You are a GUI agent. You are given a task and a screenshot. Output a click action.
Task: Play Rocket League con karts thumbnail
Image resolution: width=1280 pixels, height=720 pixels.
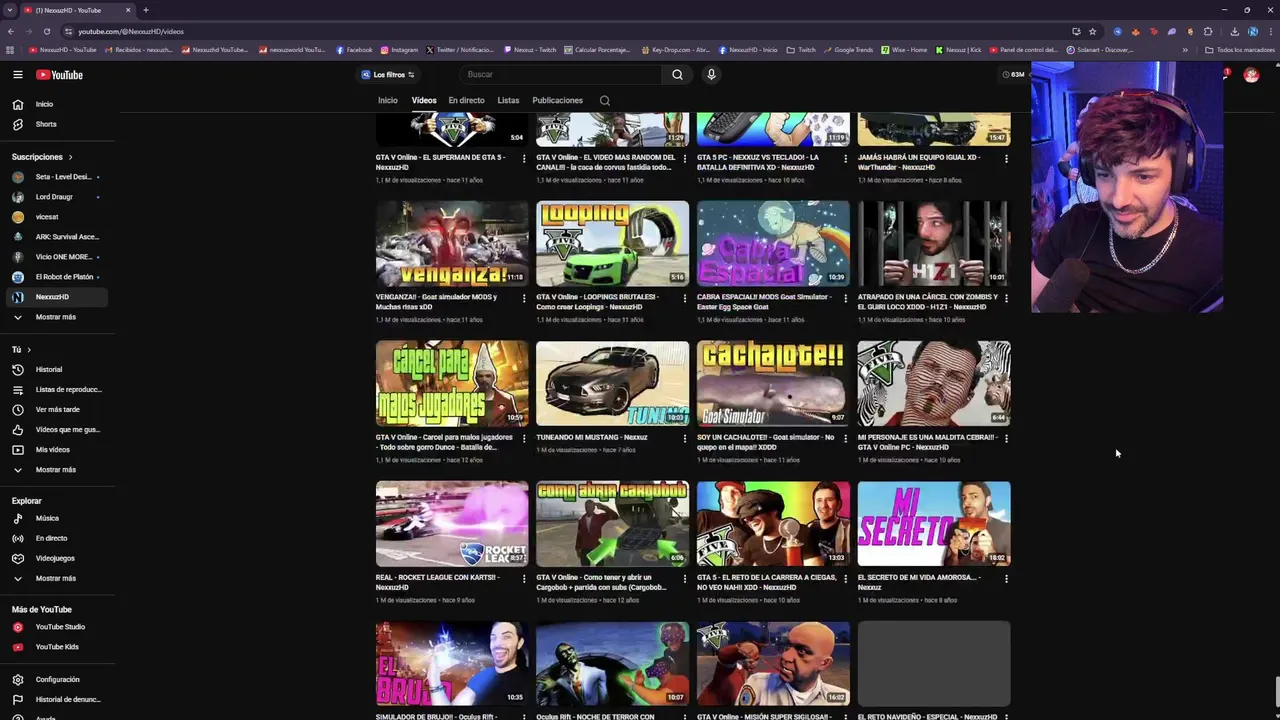point(452,523)
